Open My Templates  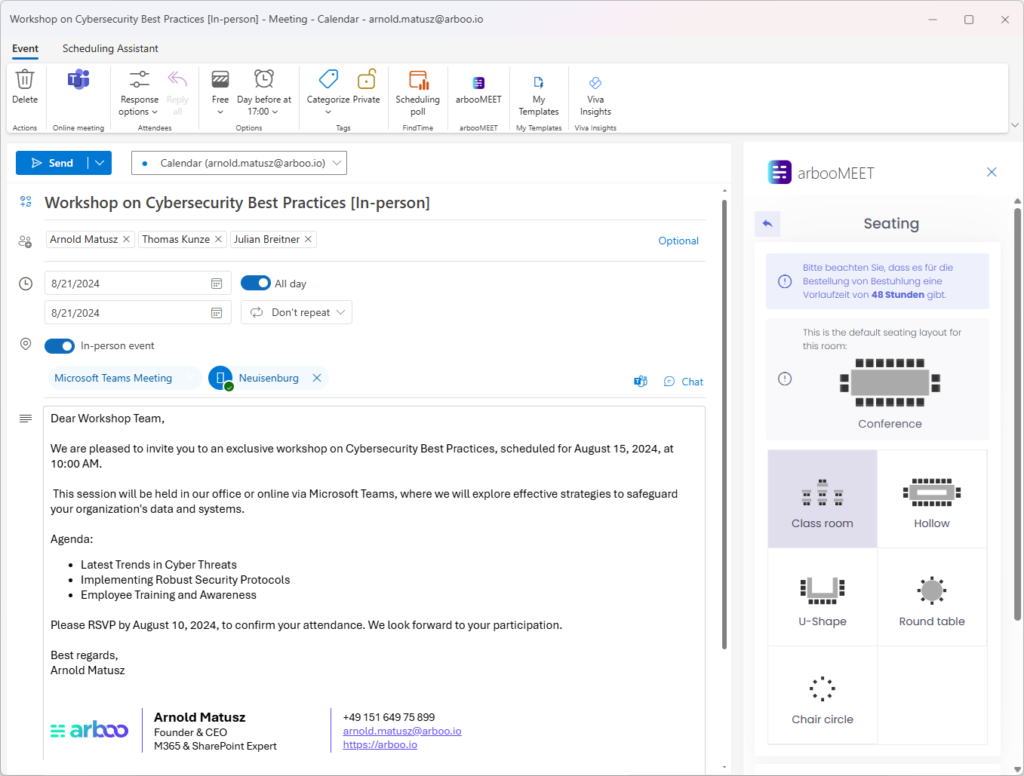(x=538, y=95)
